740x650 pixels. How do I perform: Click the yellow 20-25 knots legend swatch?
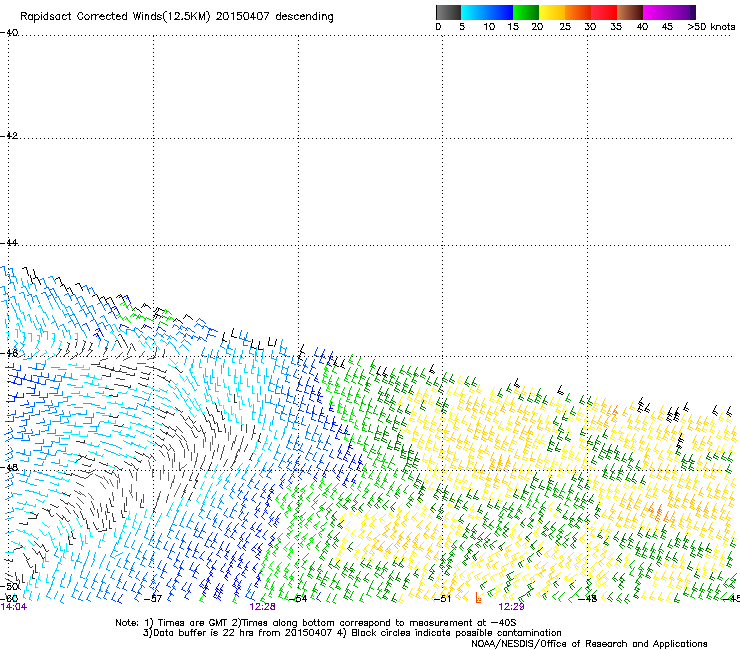pos(552,12)
